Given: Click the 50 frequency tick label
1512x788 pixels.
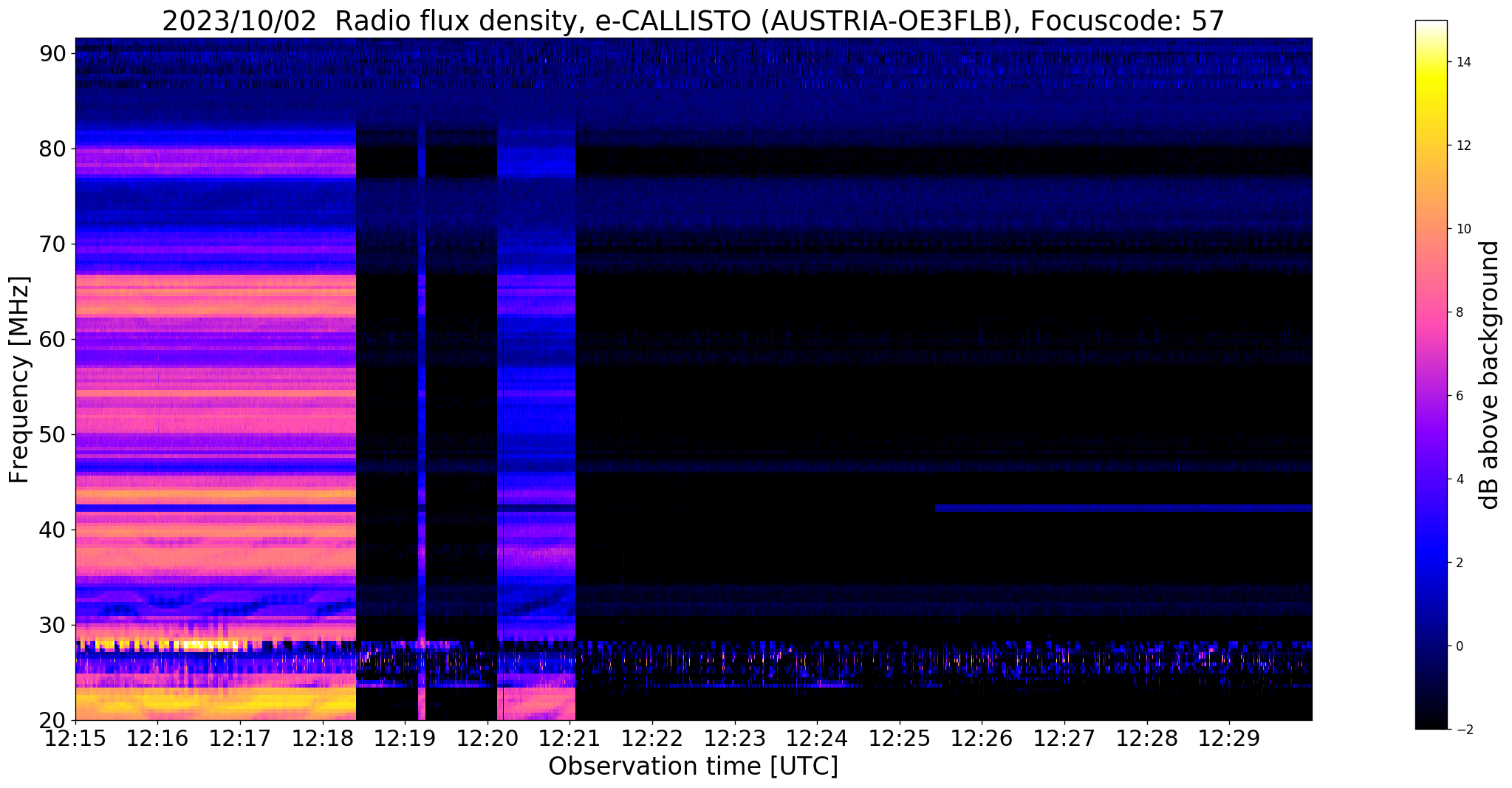Looking at the screenshot, I should pyautogui.click(x=55, y=434).
